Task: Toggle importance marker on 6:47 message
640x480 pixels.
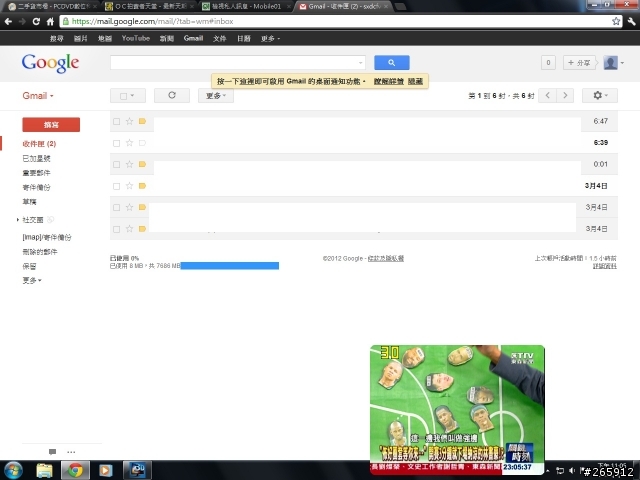Action: click(142, 121)
